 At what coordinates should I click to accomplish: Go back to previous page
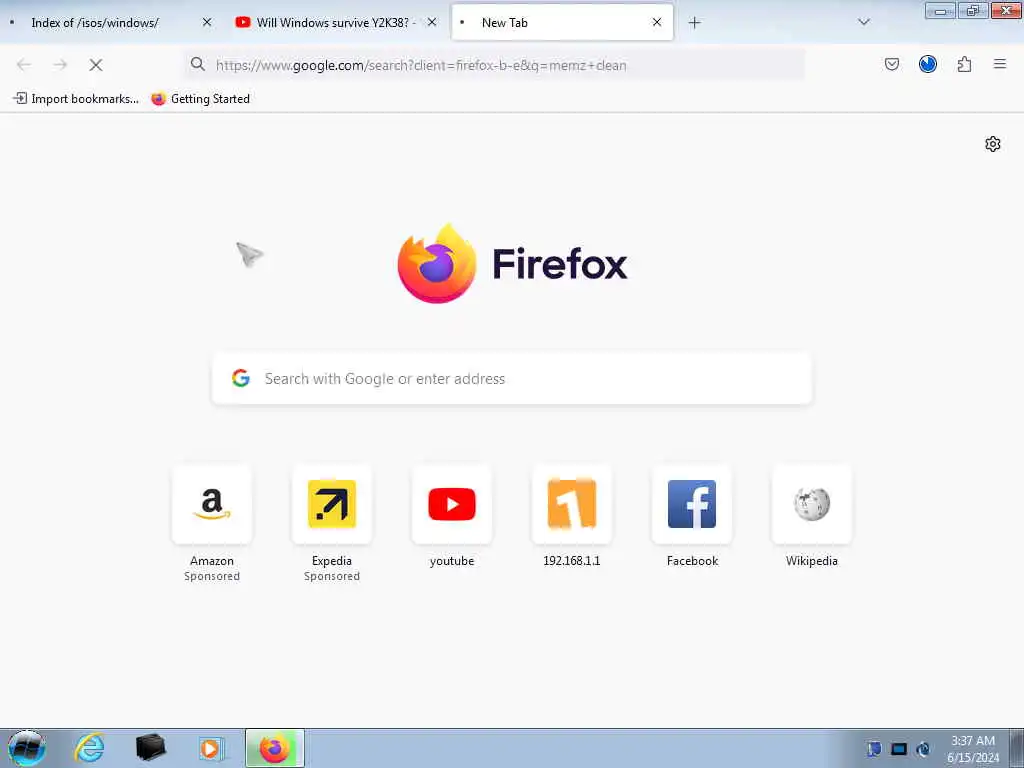tap(24, 65)
